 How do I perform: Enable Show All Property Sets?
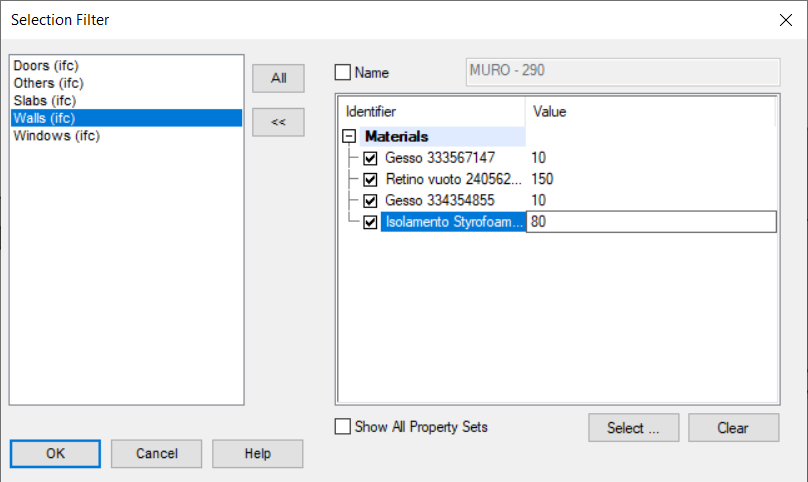[343, 427]
